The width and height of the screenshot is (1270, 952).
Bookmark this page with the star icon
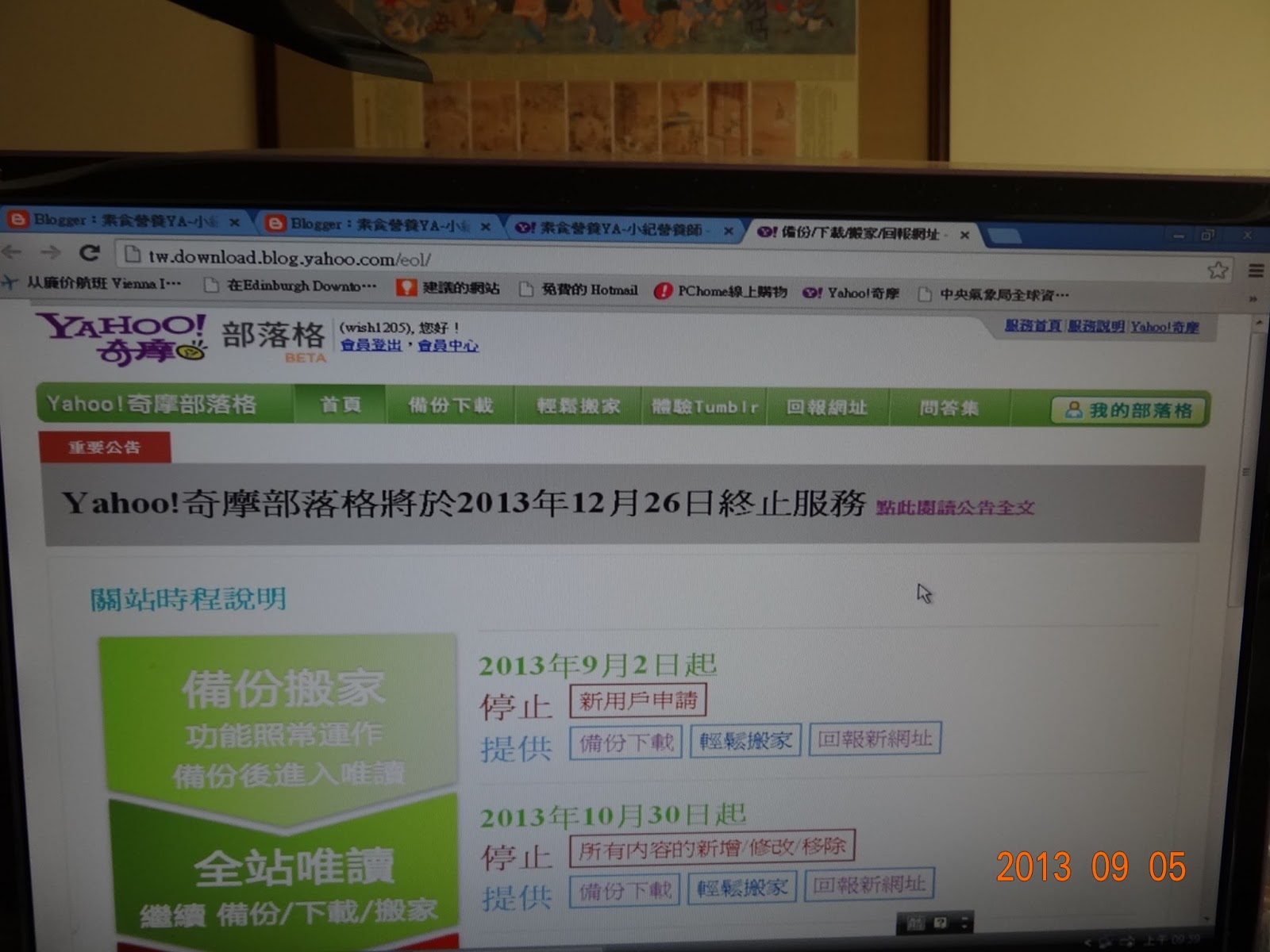point(1217,270)
